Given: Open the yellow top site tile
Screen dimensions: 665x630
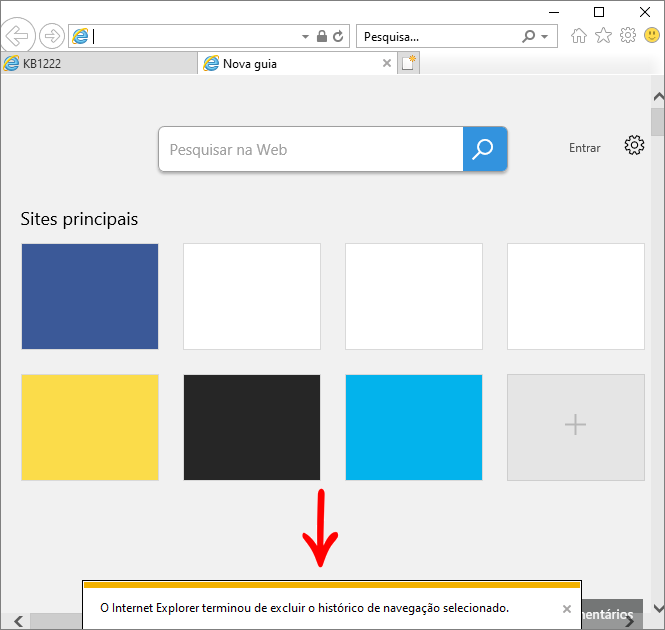Looking at the screenshot, I should pos(90,427).
